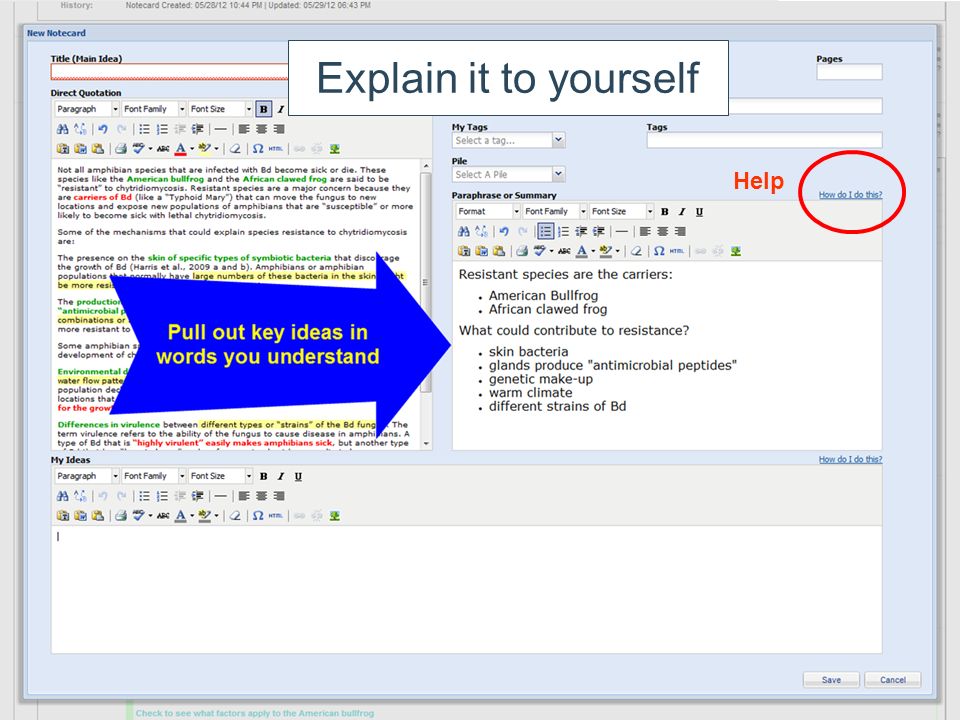Image resolution: width=960 pixels, height=720 pixels.
Task: Toggle Underline in Paraphrase or Summary toolbar
Action: 699,211
